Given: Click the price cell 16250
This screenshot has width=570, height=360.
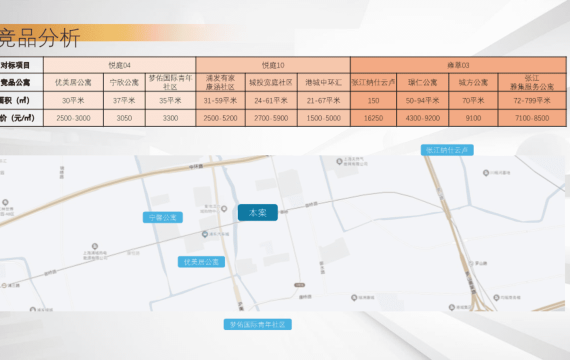Looking at the screenshot, I should 373,118.
